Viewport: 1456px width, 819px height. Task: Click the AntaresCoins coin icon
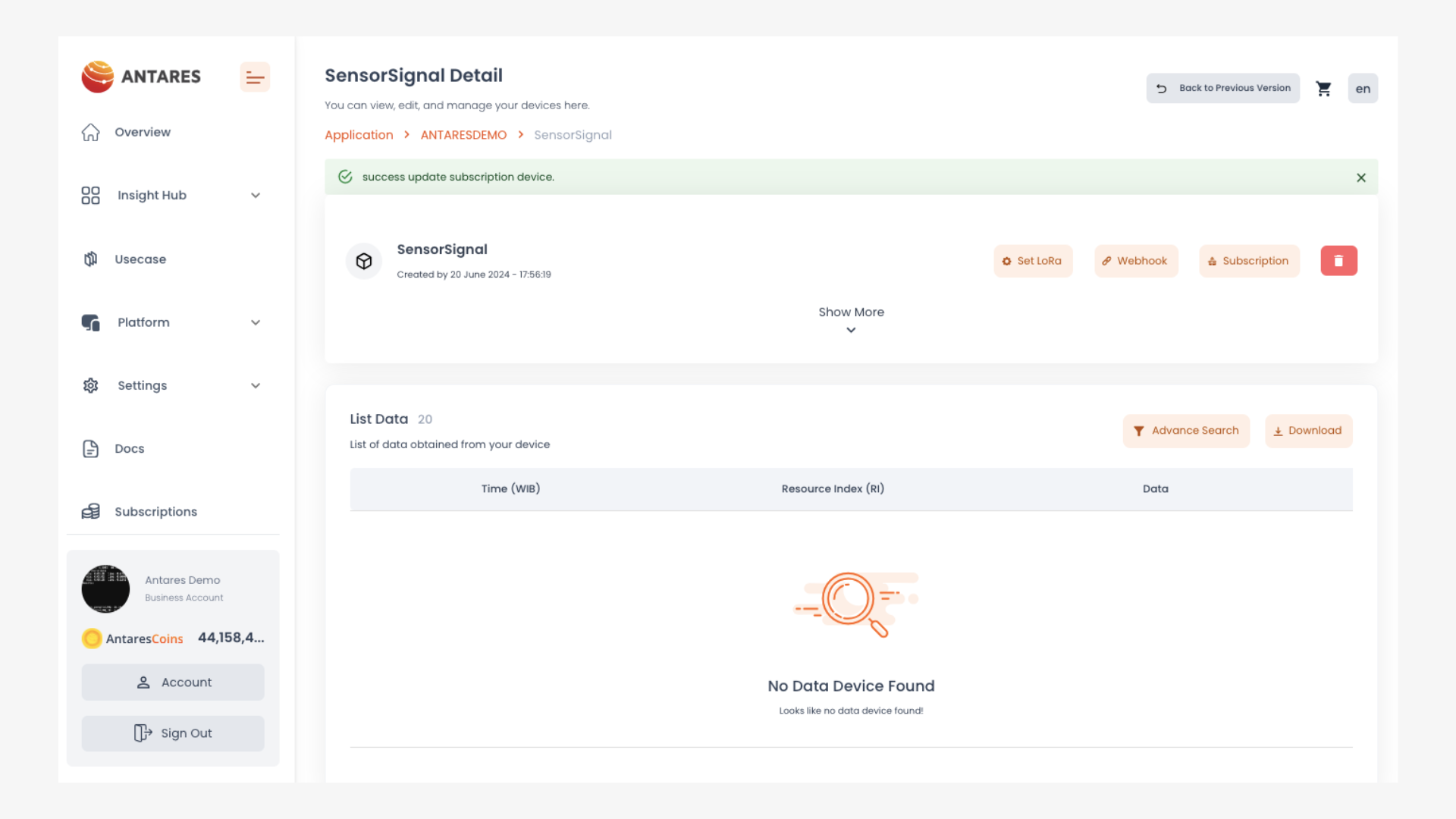click(92, 639)
